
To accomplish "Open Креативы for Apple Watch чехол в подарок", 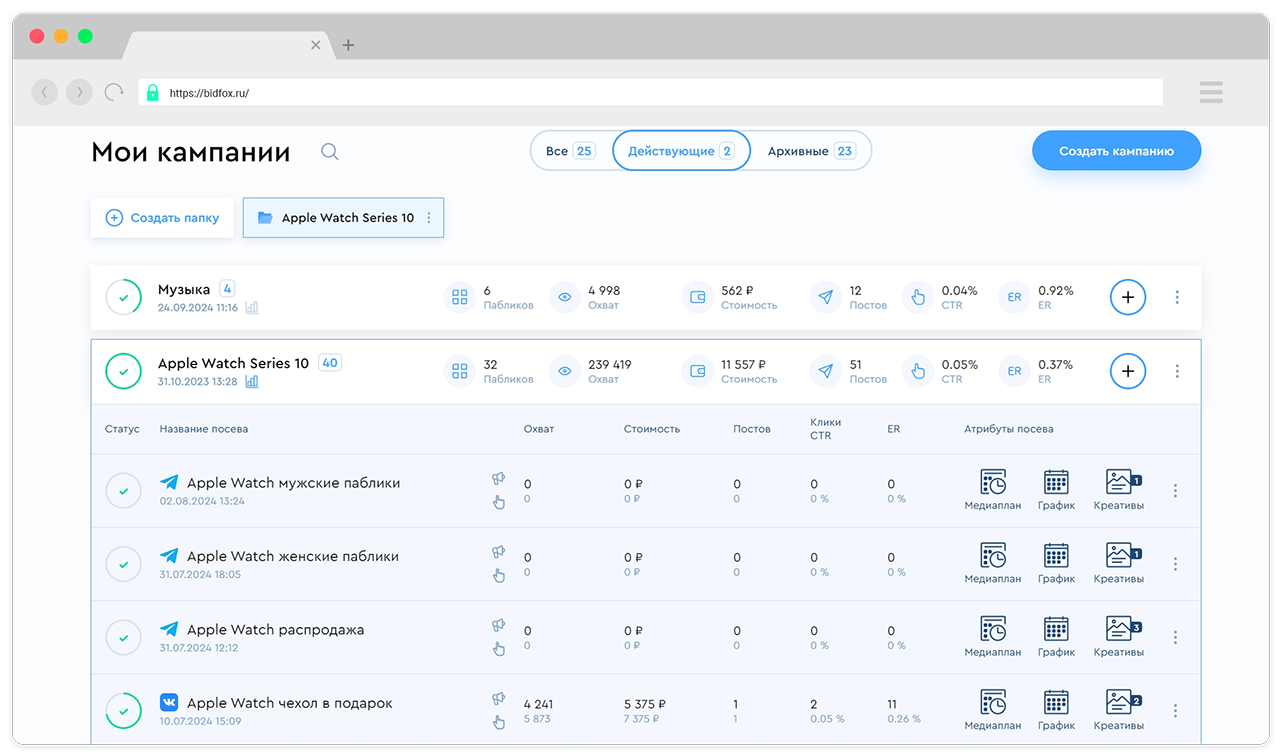I will click(1118, 710).
